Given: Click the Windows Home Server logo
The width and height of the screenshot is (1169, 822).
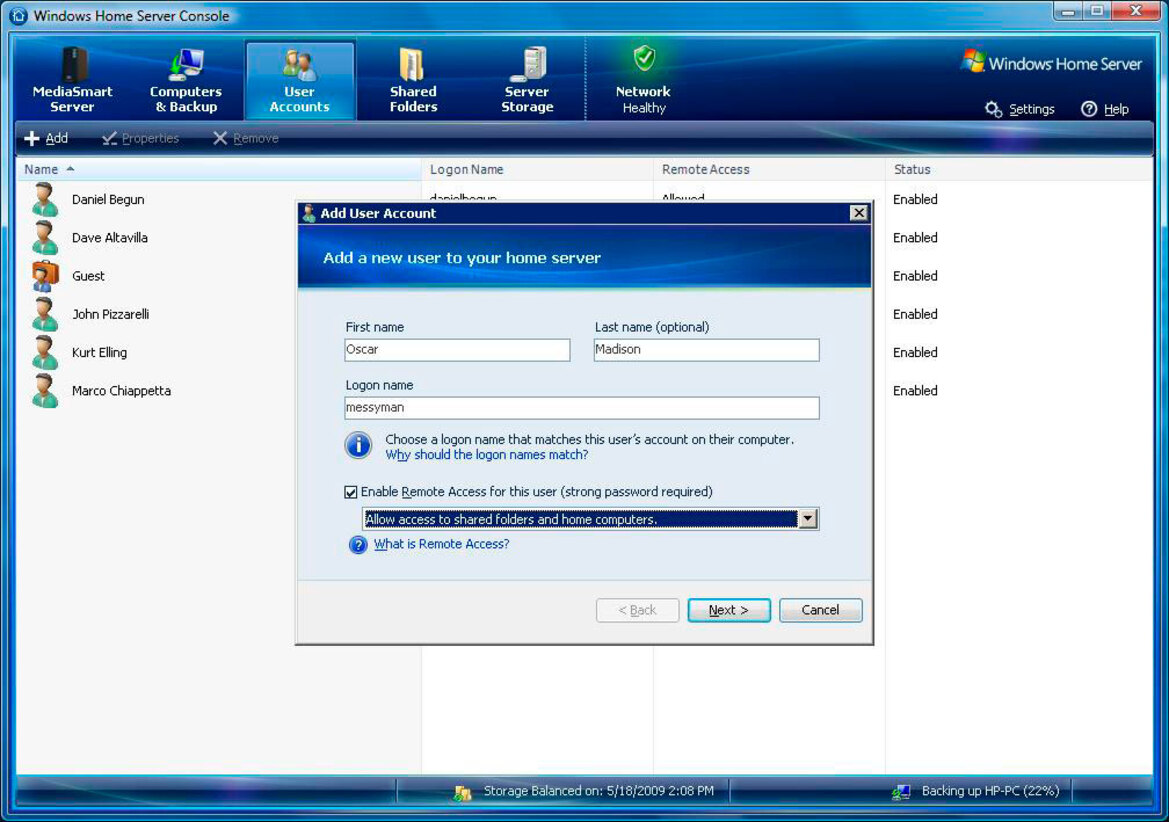Looking at the screenshot, I should pos(1052,63).
